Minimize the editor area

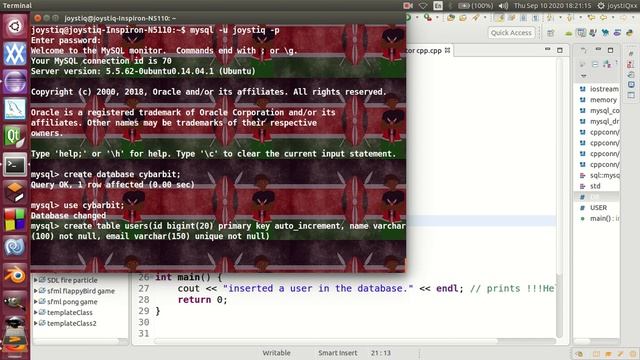548,50
